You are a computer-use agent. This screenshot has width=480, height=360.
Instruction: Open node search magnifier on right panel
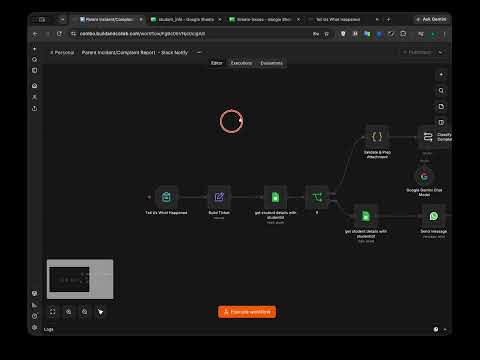[441, 91]
